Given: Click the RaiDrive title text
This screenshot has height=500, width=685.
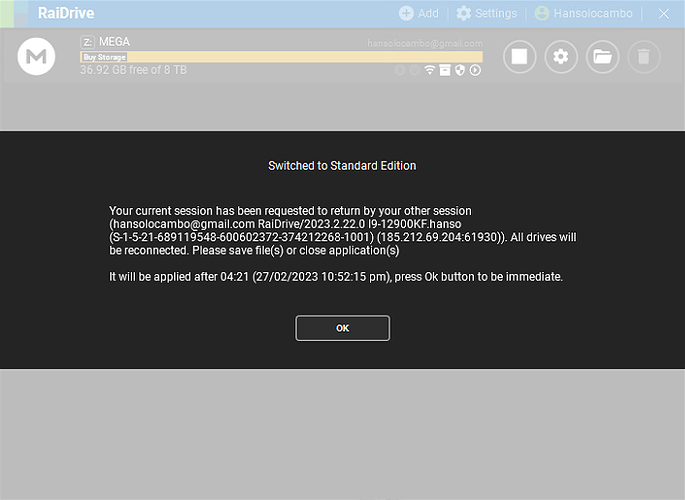Looking at the screenshot, I should tap(66, 13).
